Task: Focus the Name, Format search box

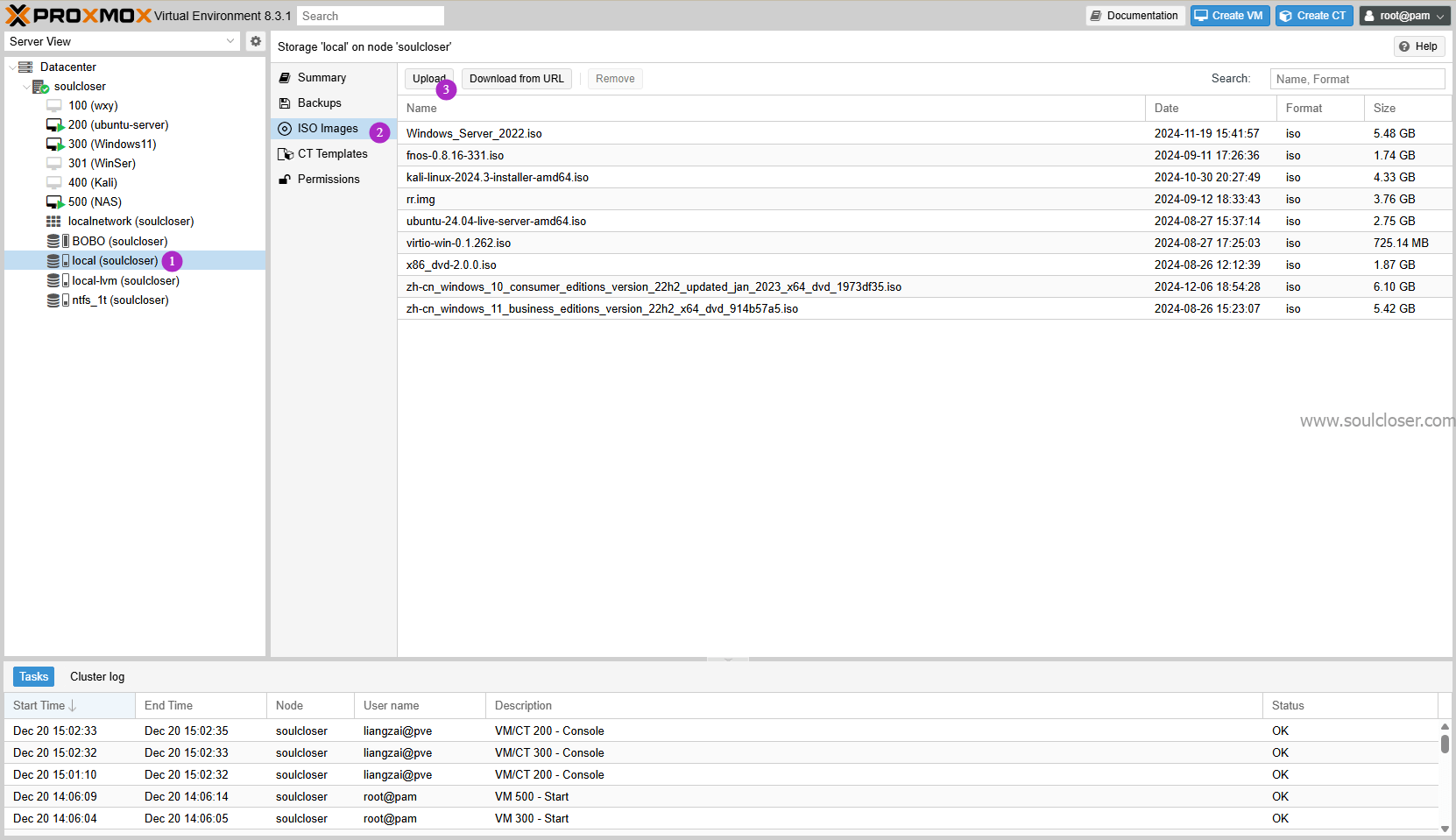Action: tap(1357, 79)
